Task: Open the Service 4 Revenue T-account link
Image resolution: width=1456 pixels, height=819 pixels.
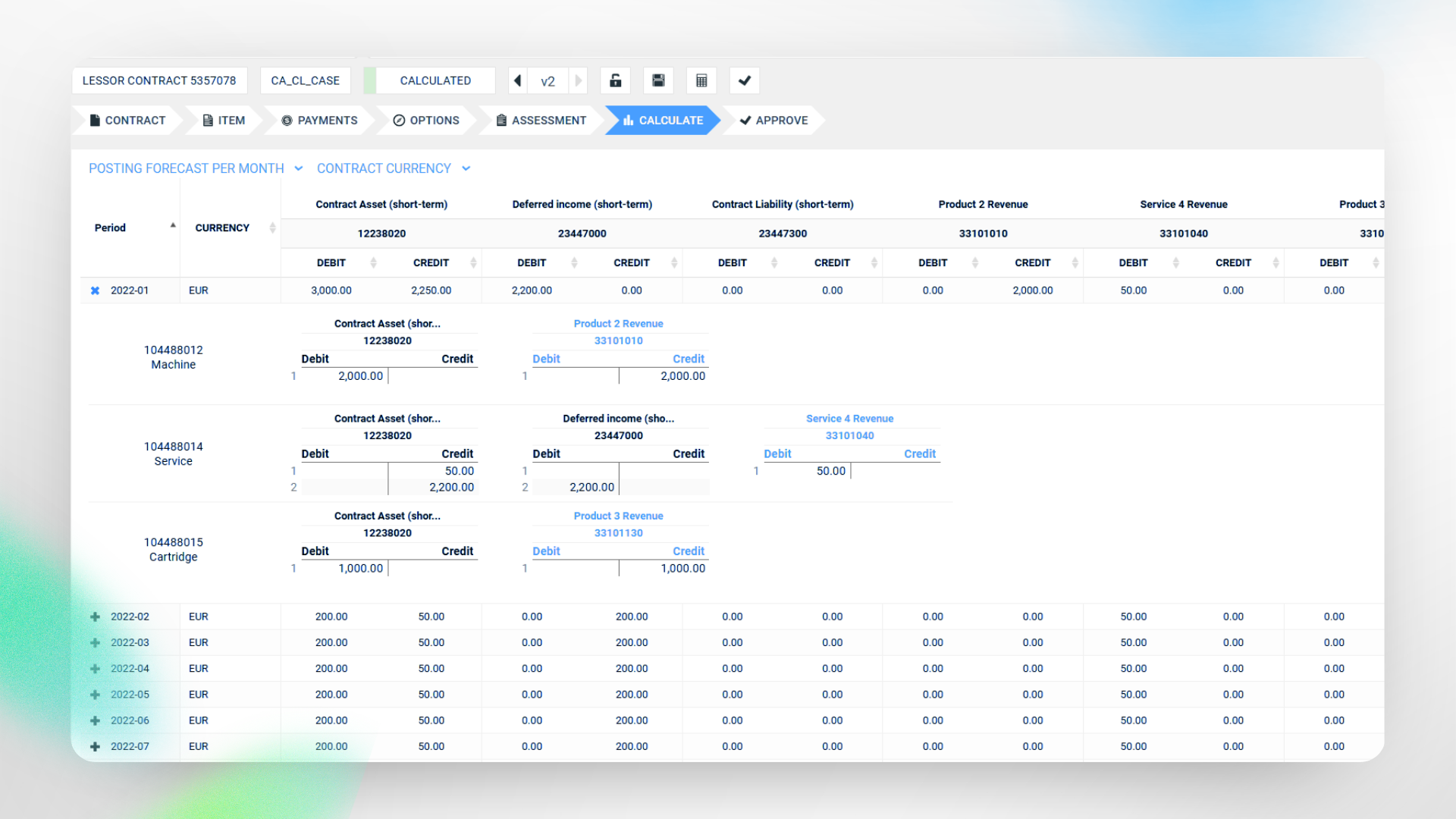Action: [849, 419]
